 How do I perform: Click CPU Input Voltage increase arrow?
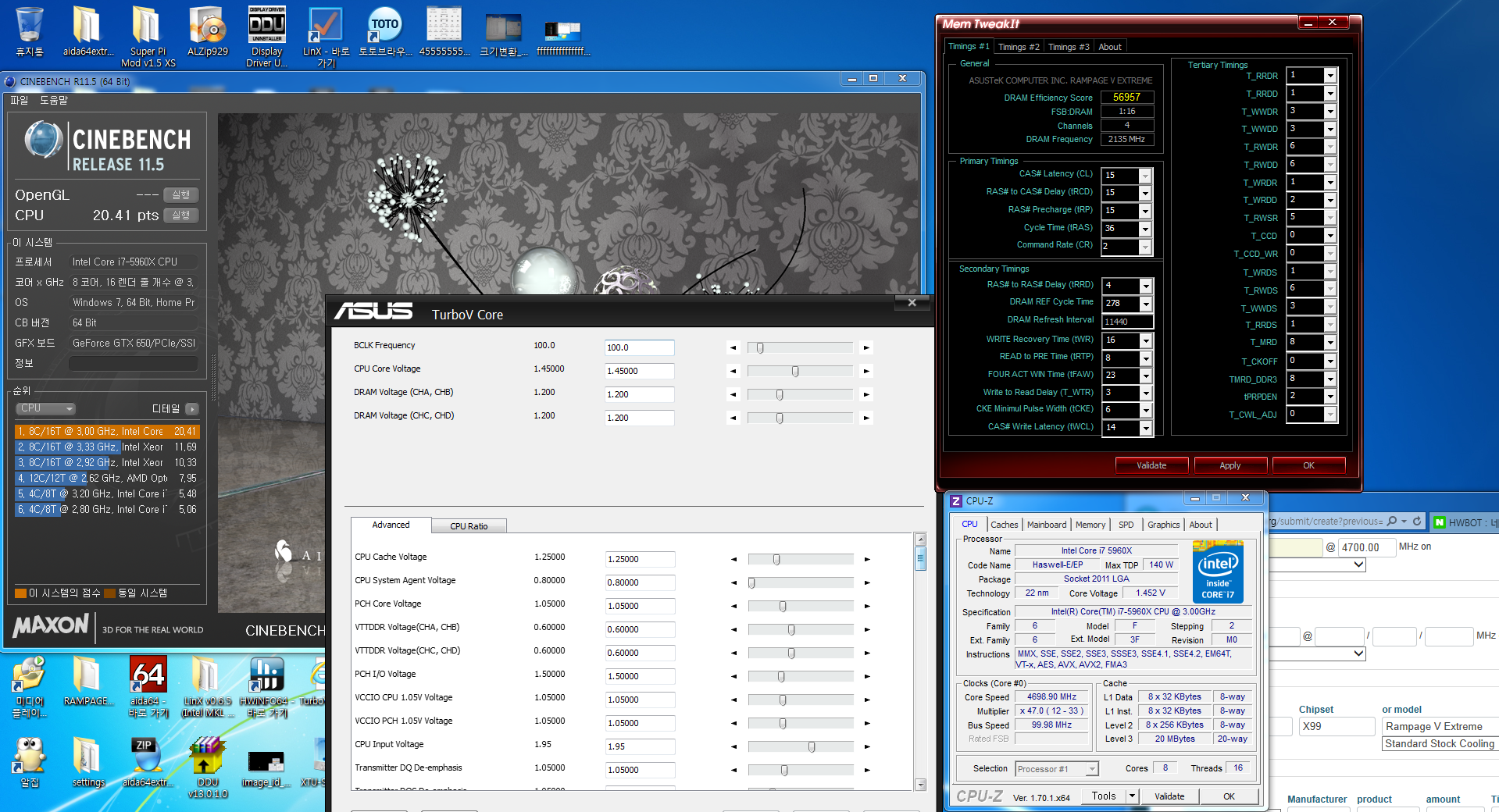[x=867, y=747]
